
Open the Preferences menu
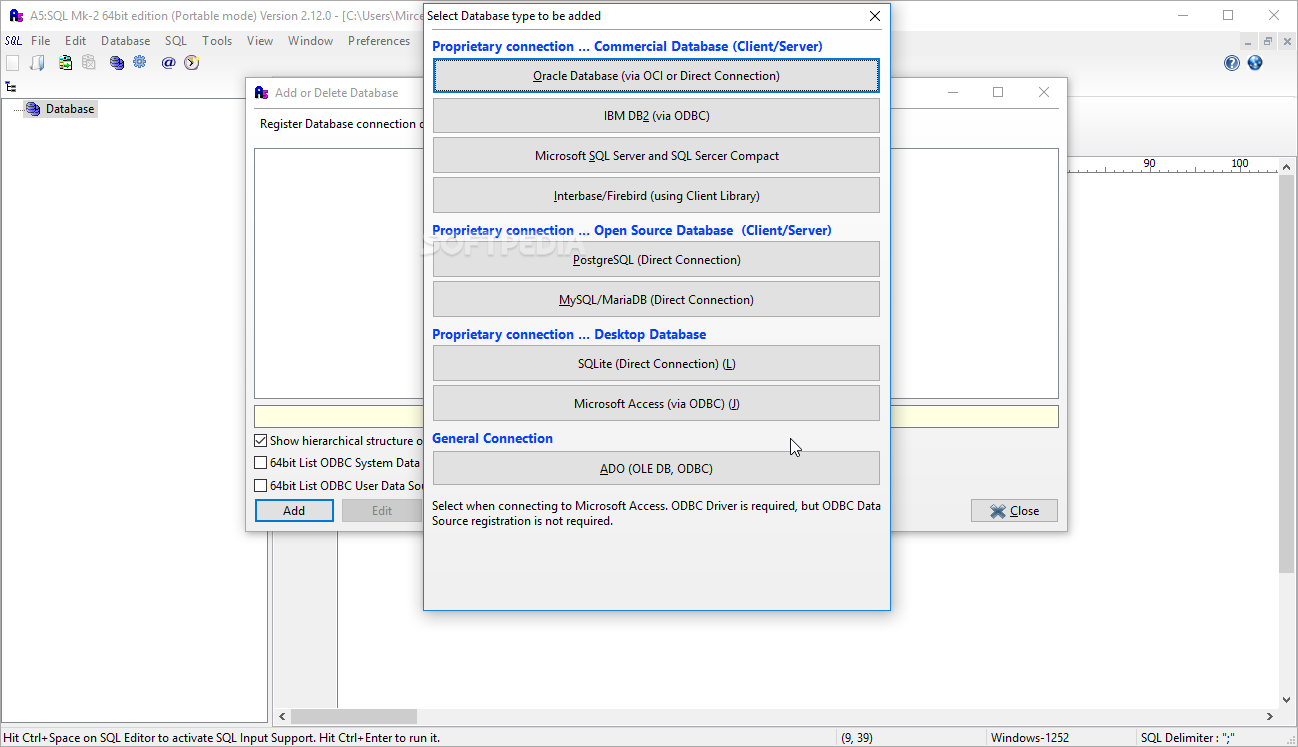click(379, 41)
